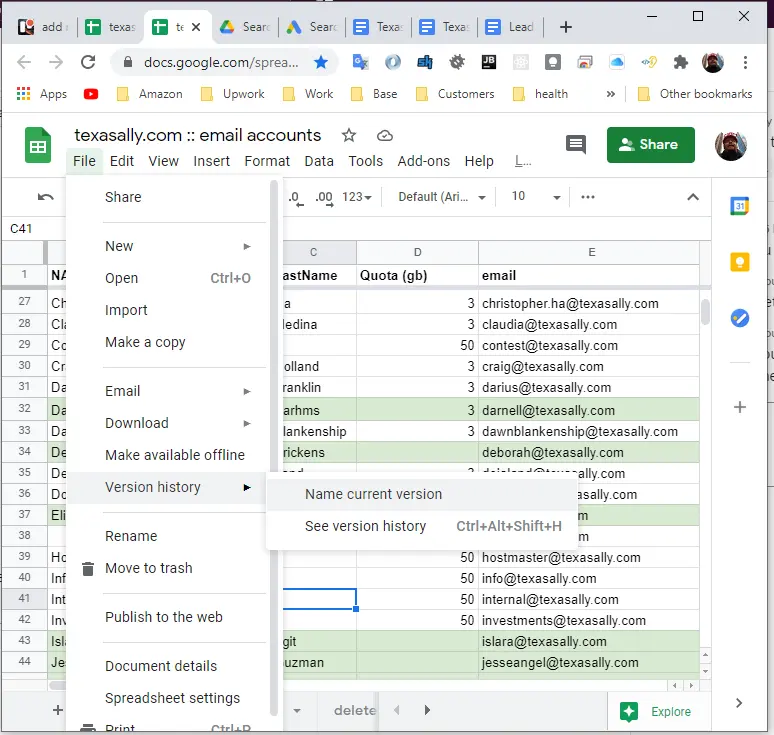Image resolution: width=774 pixels, height=735 pixels.
Task: Bookmark this page with star icon
Action: coord(321,62)
